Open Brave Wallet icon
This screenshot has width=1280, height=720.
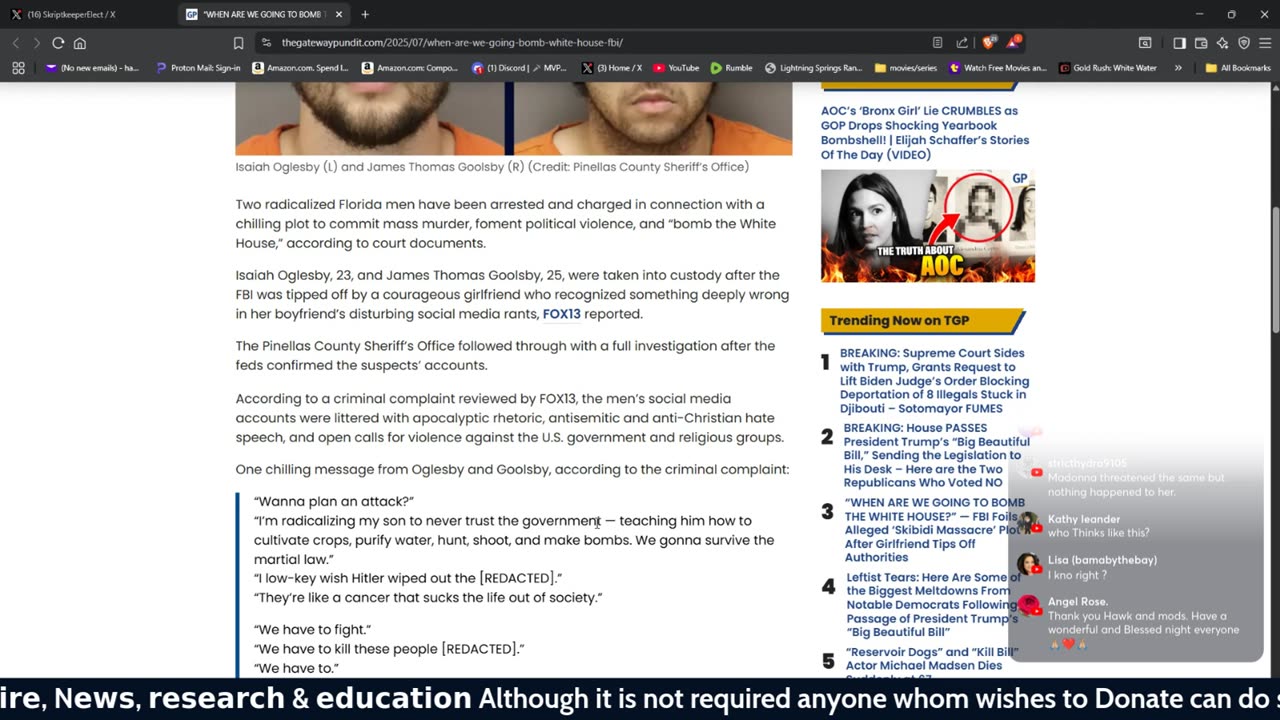(1201, 43)
